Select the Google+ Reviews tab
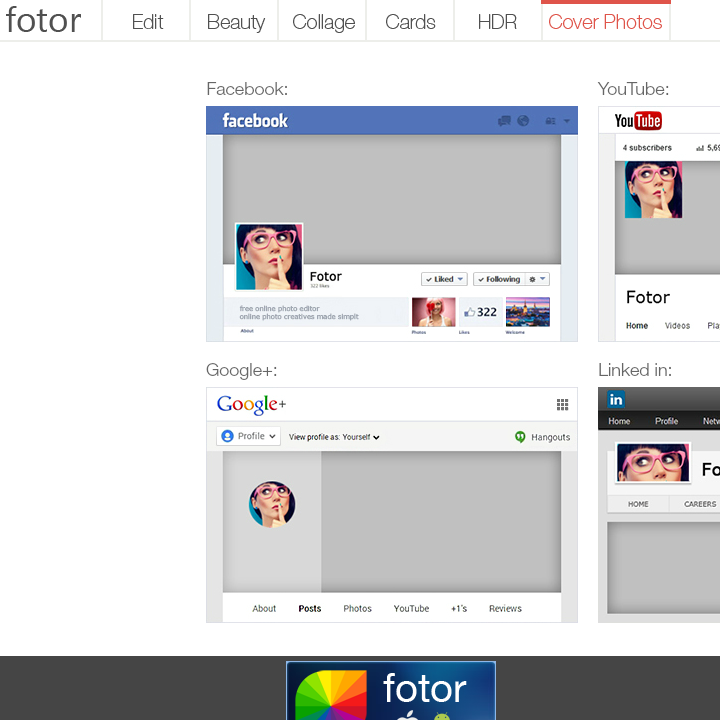The image size is (720, 720). [x=505, y=608]
